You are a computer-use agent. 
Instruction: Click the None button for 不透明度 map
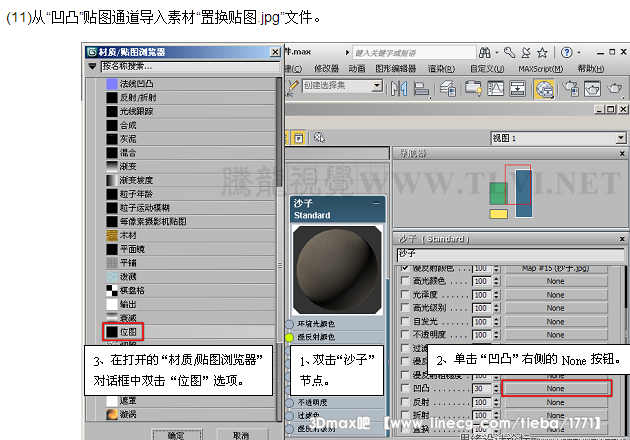[556, 335]
